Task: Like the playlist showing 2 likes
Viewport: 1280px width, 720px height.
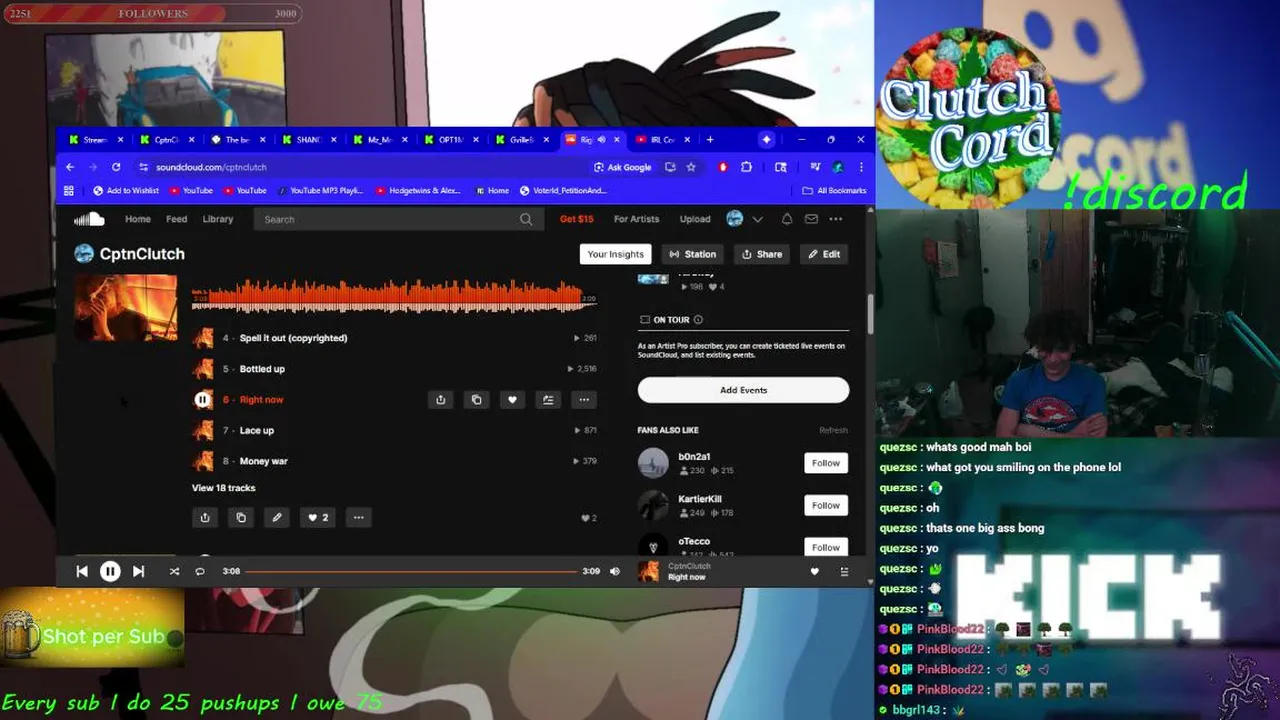Action: (318, 518)
